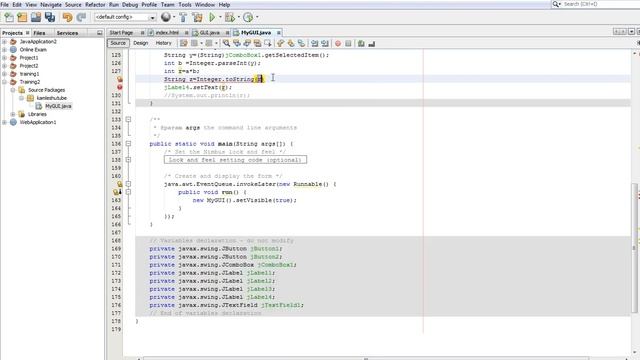
Task: Click the web browser globe icon
Action: pyautogui.click(x=166, y=17)
